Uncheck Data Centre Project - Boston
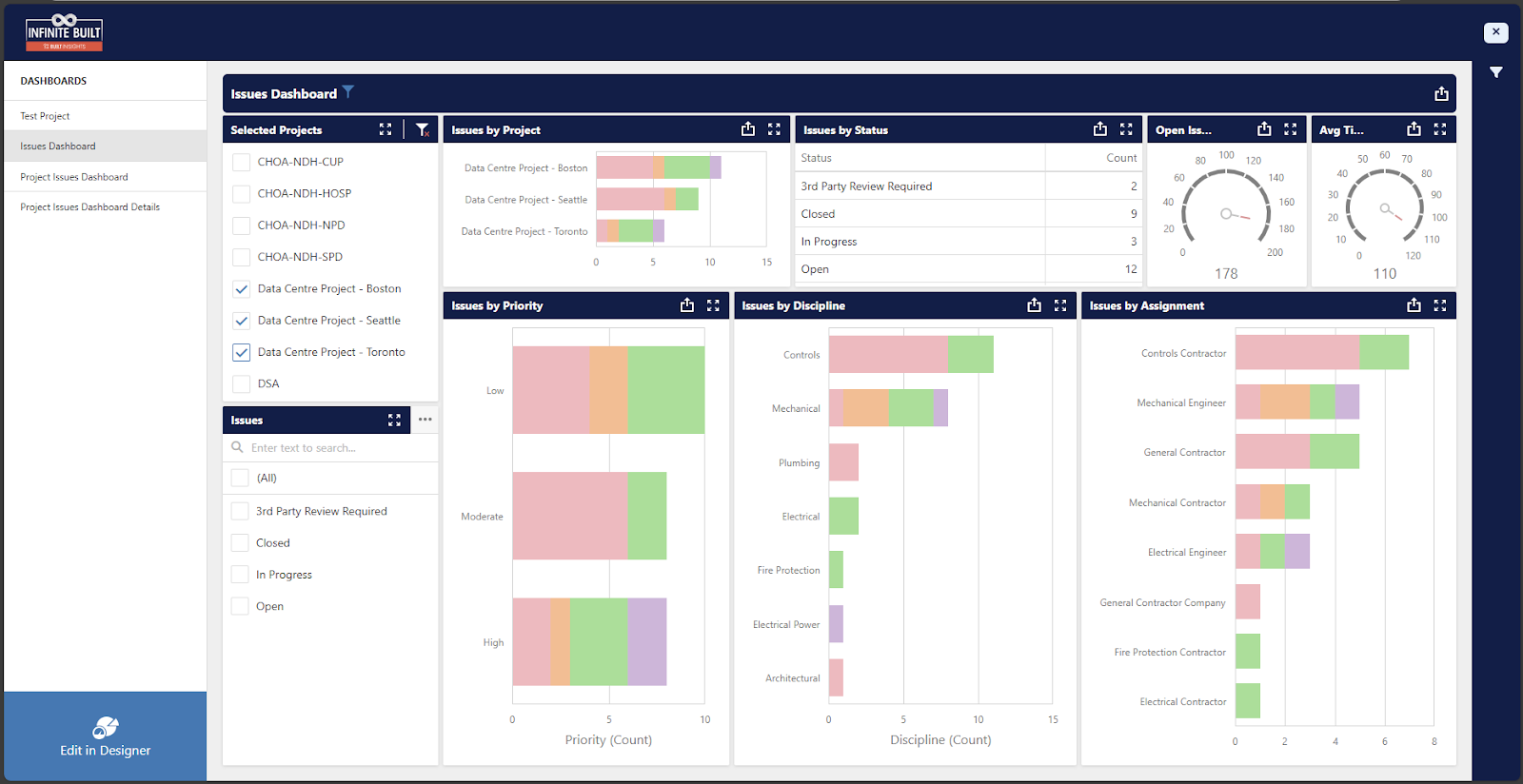 click(x=242, y=289)
